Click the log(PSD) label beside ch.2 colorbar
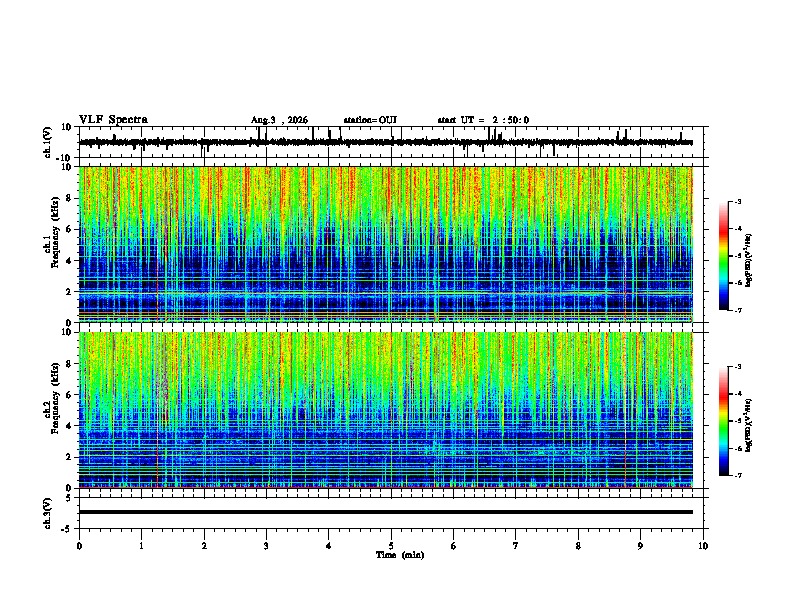 coord(749,425)
